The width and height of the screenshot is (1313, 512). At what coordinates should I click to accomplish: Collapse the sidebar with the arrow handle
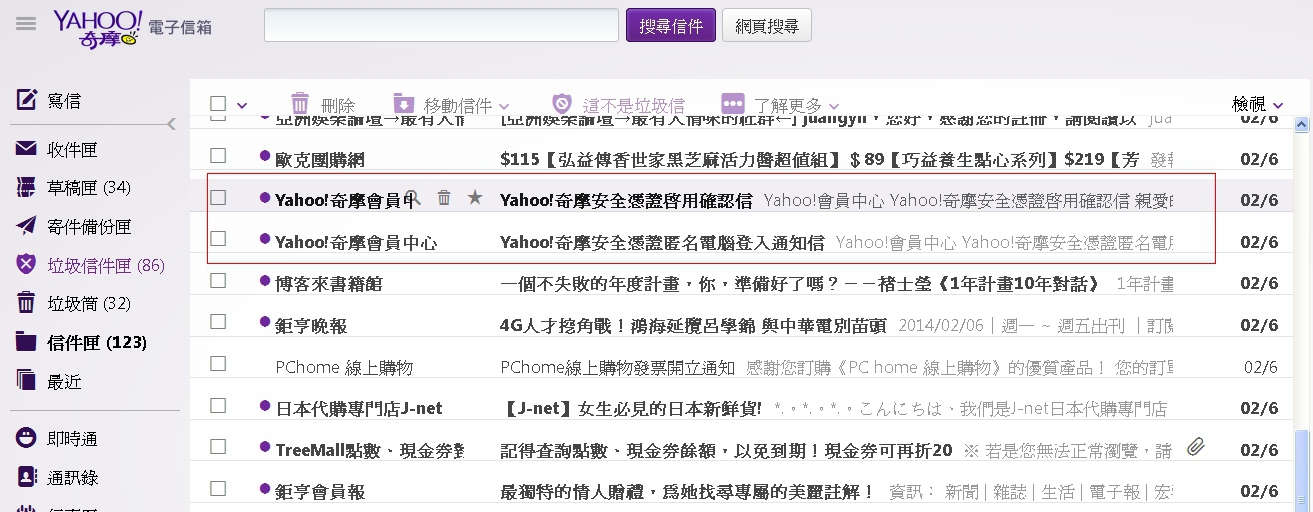click(x=171, y=124)
